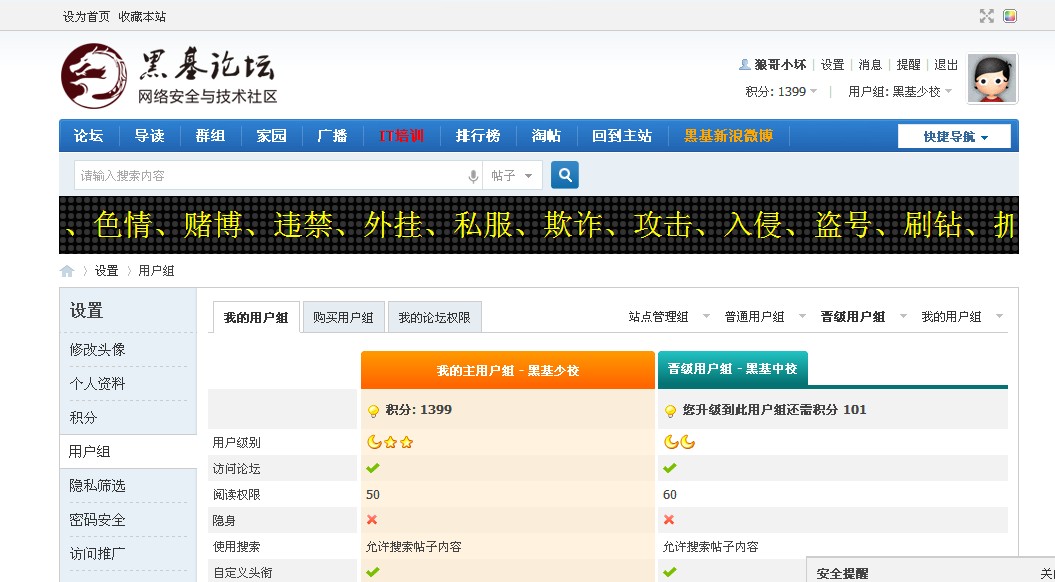Switch to the 我的论坛权限 tab
The image size is (1055, 582).
coord(434,318)
